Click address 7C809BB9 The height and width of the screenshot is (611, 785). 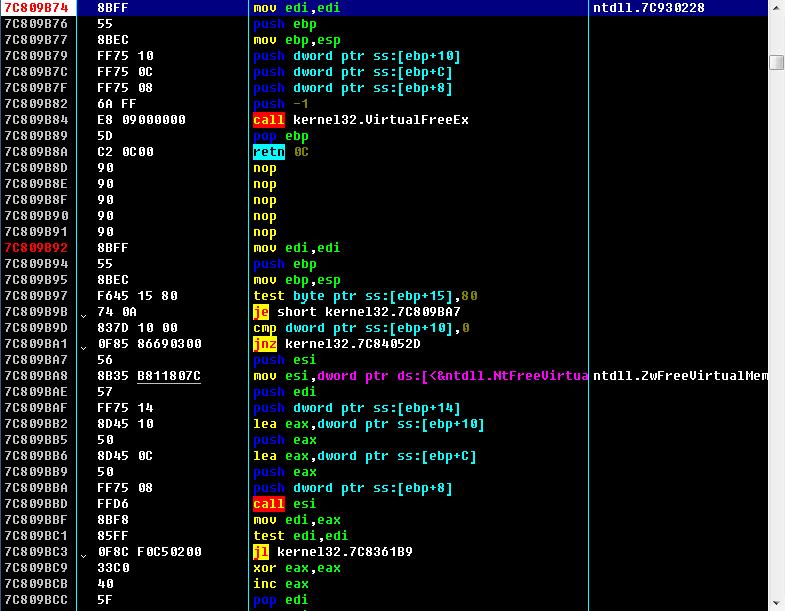pos(36,472)
